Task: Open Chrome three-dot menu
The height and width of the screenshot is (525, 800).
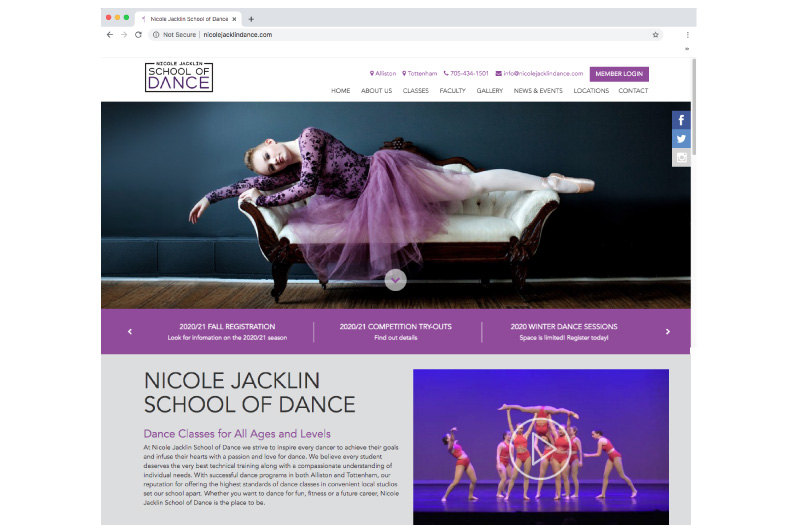Action: click(687, 34)
